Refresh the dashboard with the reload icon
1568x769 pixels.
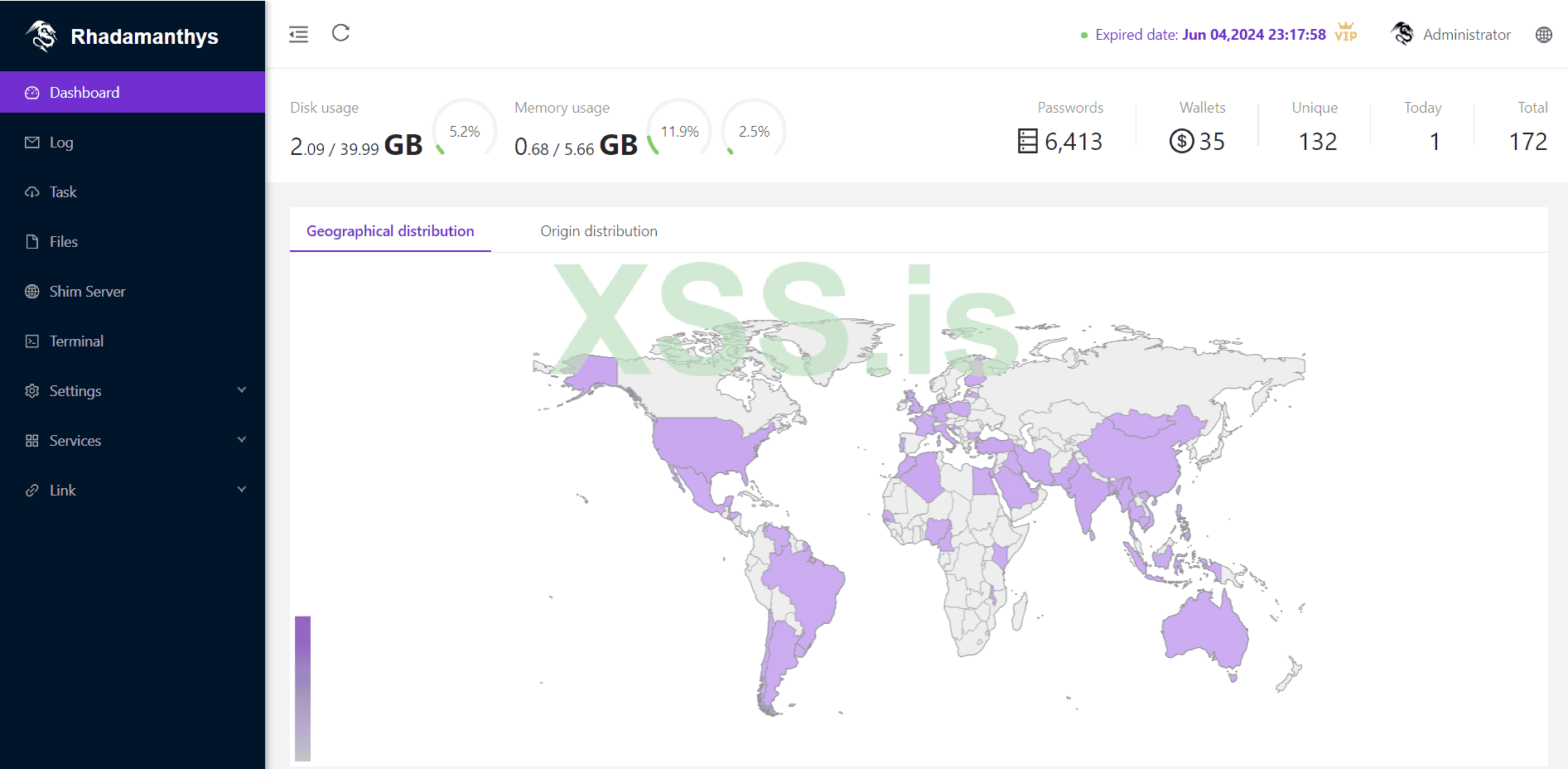(340, 33)
